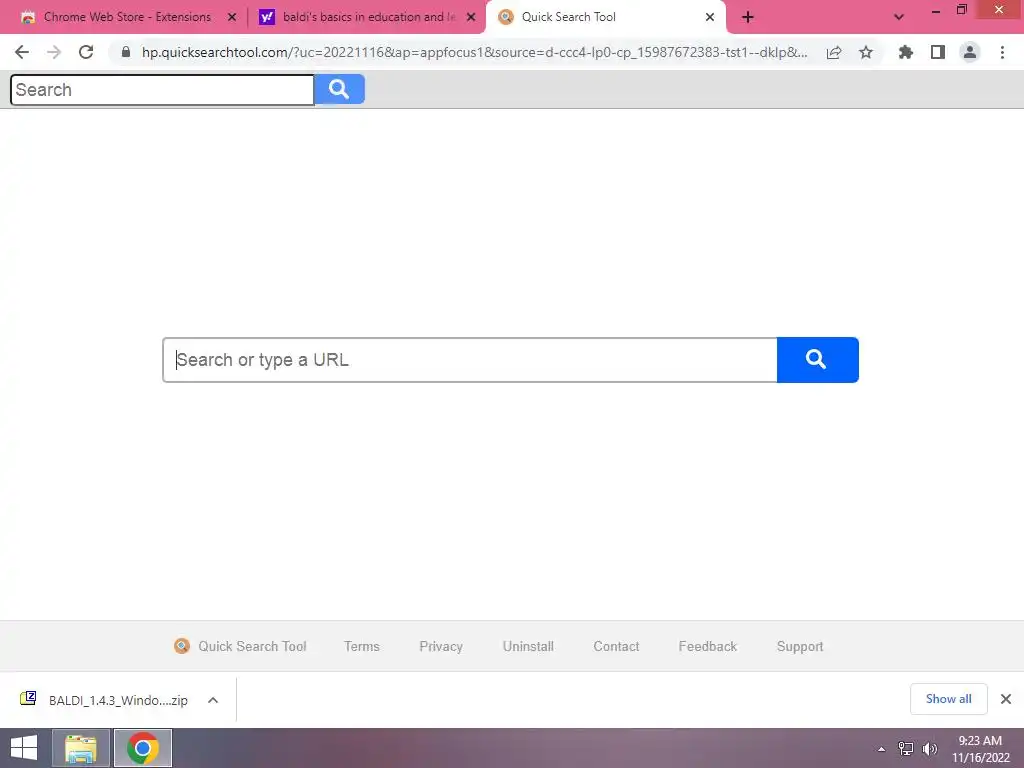The image size is (1024, 768).
Task: Open the Support link
Action: (800, 646)
